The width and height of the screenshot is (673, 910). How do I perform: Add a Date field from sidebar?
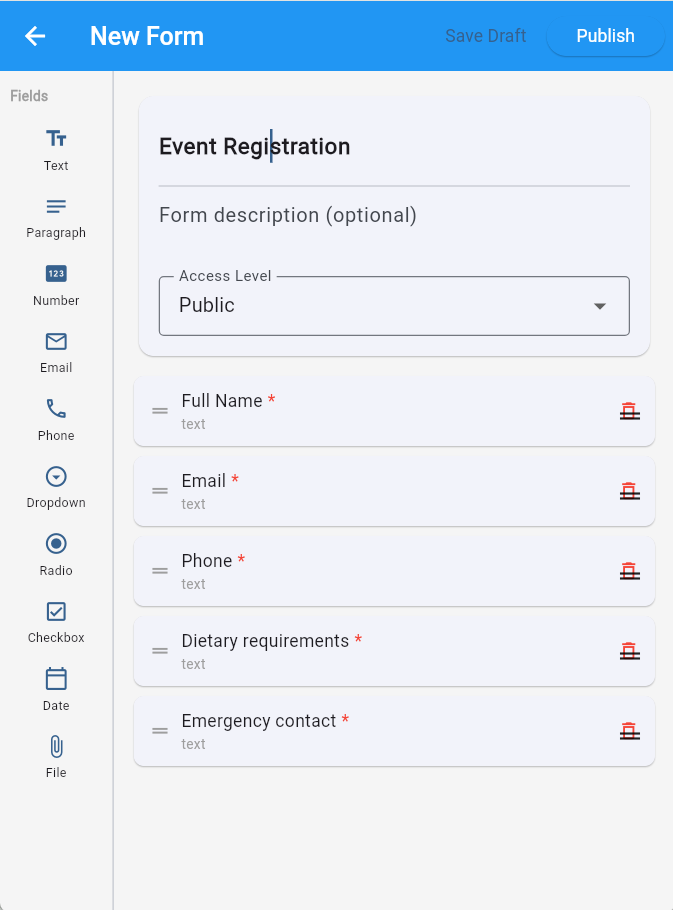56,690
